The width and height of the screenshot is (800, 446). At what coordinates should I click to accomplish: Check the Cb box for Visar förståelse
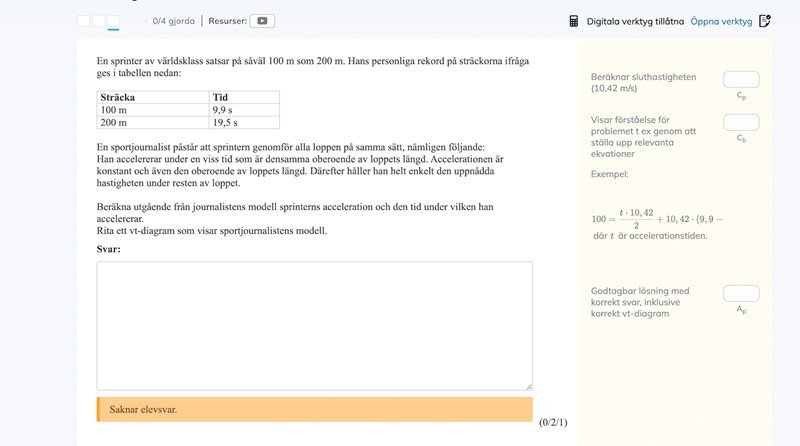pos(741,122)
